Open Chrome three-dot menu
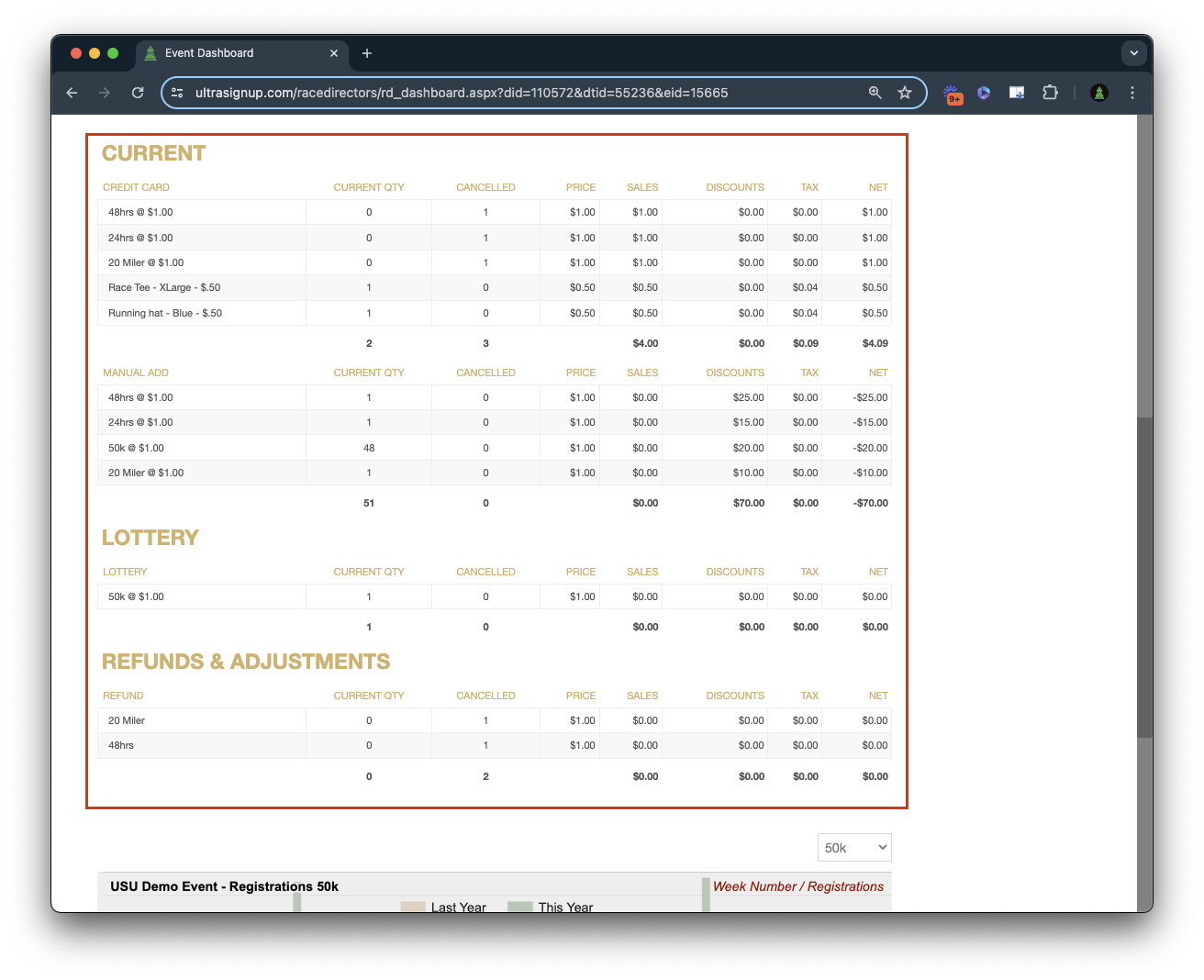The width and height of the screenshot is (1204, 980). click(1132, 93)
